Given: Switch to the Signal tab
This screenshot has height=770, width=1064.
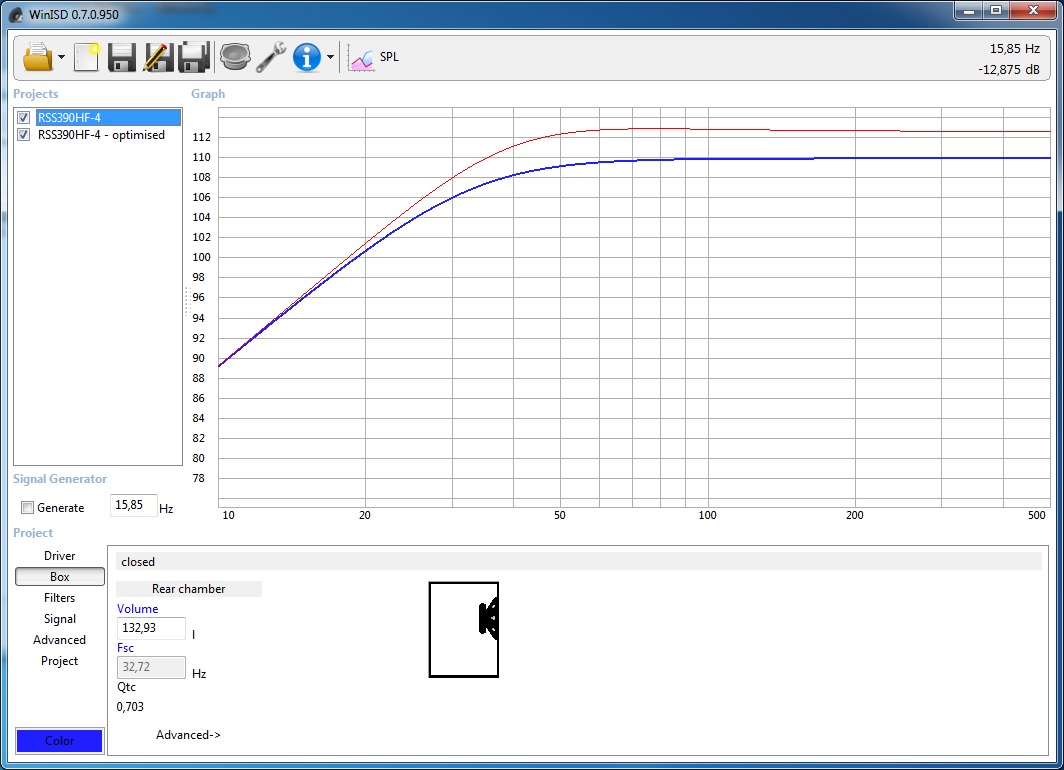Looking at the screenshot, I should pyautogui.click(x=60, y=619).
